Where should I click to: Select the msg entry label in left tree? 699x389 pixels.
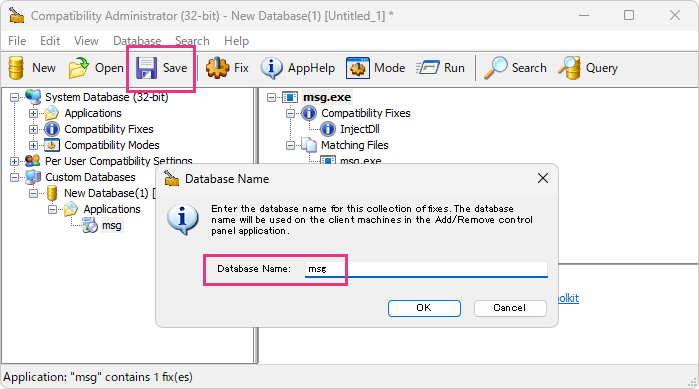111,225
